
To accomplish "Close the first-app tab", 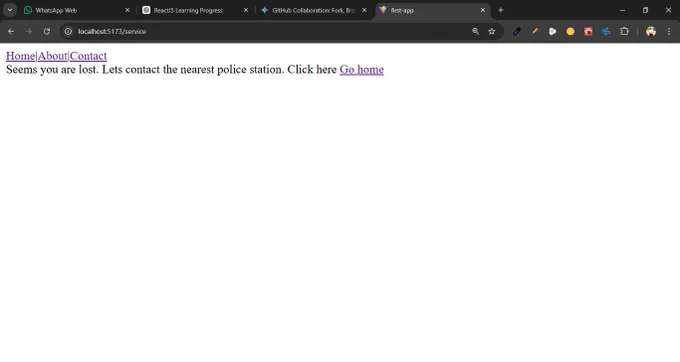I will 483,10.
